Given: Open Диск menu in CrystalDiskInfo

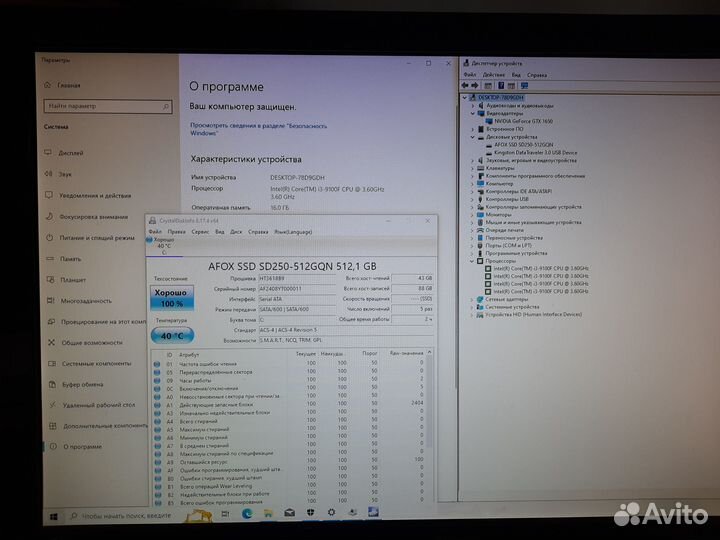Looking at the screenshot, I should [x=236, y=232].
